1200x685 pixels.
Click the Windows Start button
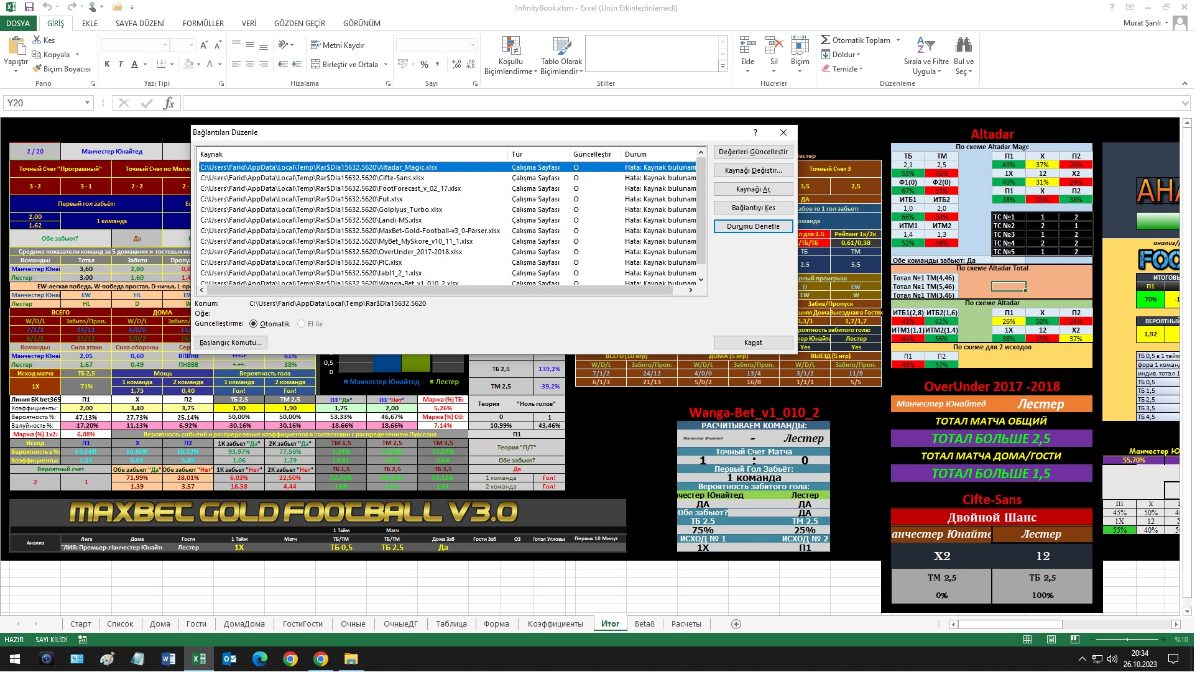[x=15, y=659]
